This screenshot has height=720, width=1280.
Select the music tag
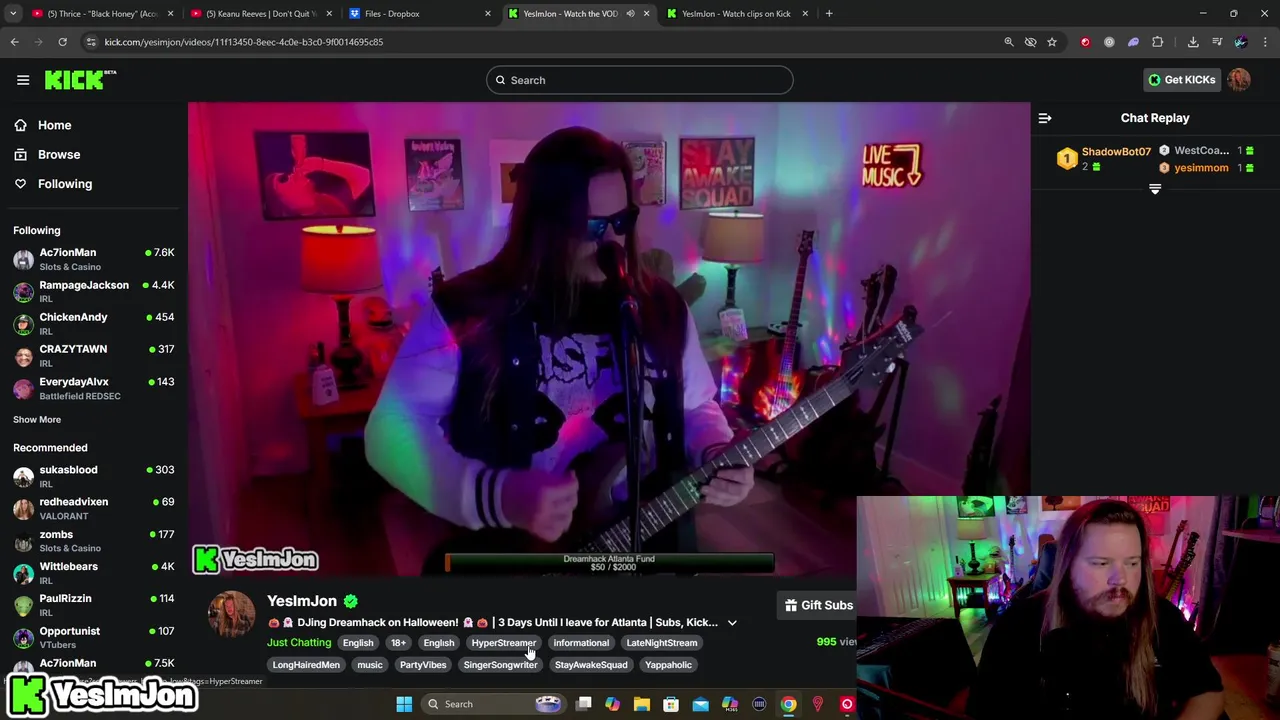(370, 665)
